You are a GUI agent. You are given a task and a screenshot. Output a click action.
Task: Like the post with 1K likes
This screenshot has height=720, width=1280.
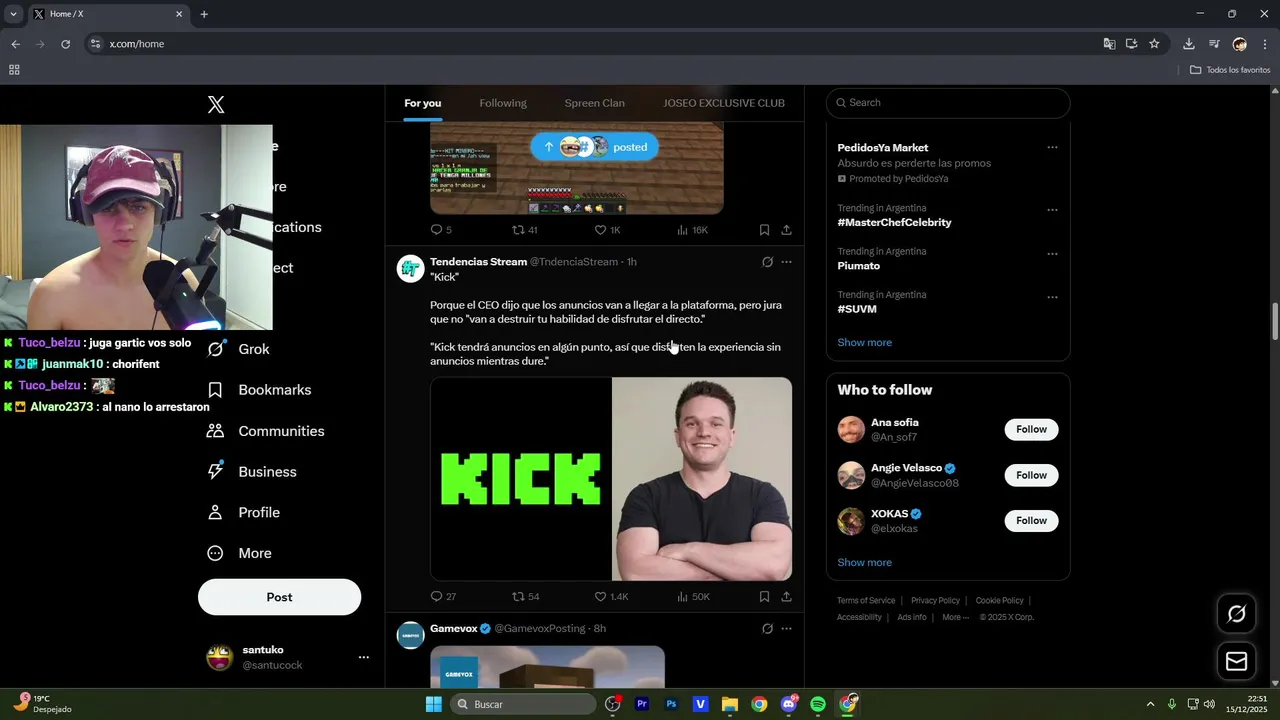(x=608, y=230)
